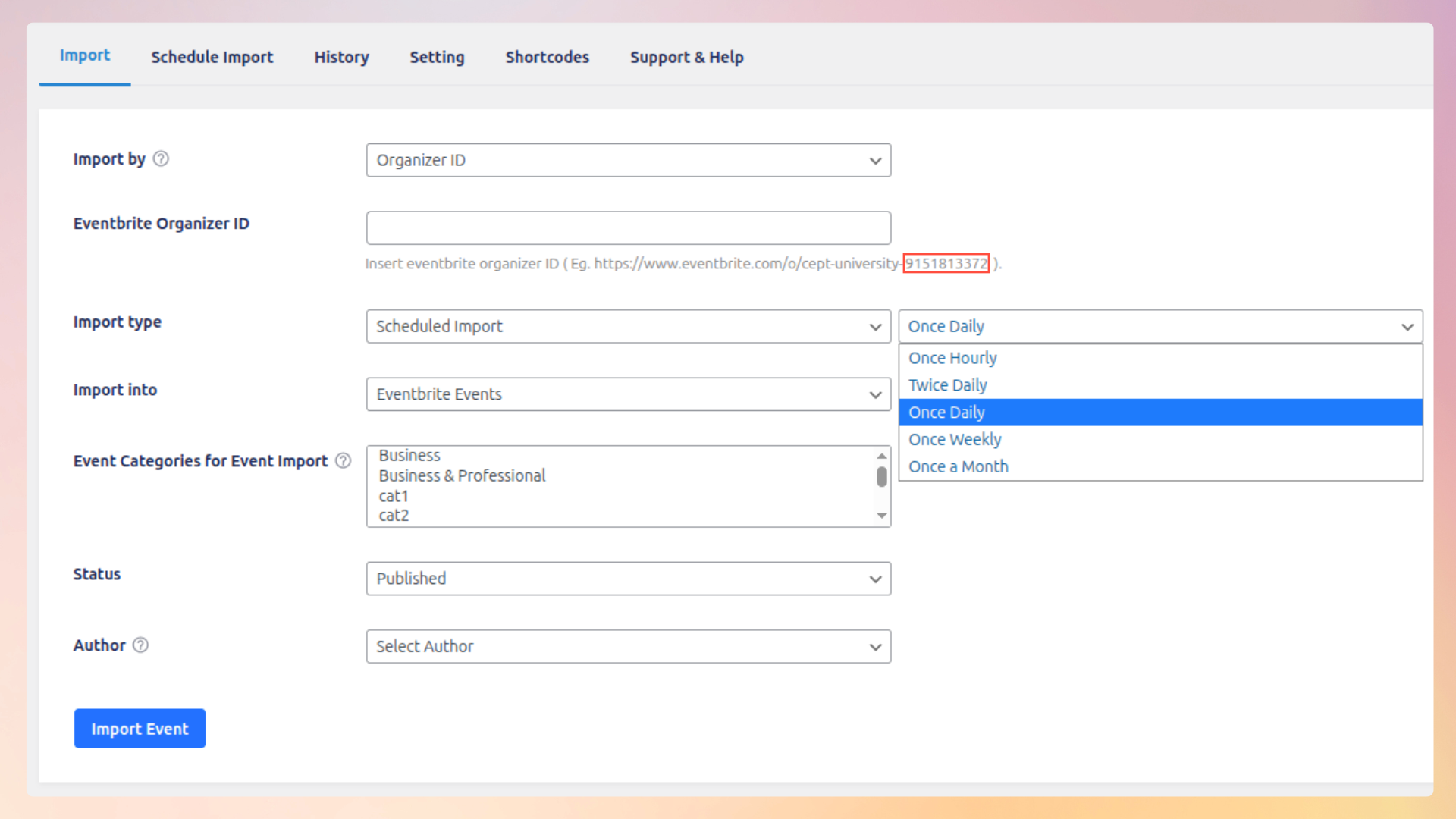This screenshot has width=1456, height=819.
Task: Open the Import into dropdown showing Eventbrite Events
Action: (628, 394)
